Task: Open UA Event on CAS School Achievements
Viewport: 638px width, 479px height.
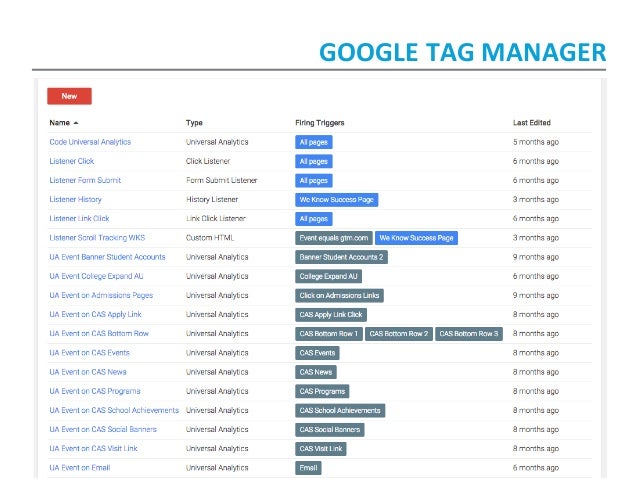Action: point(114,410)
